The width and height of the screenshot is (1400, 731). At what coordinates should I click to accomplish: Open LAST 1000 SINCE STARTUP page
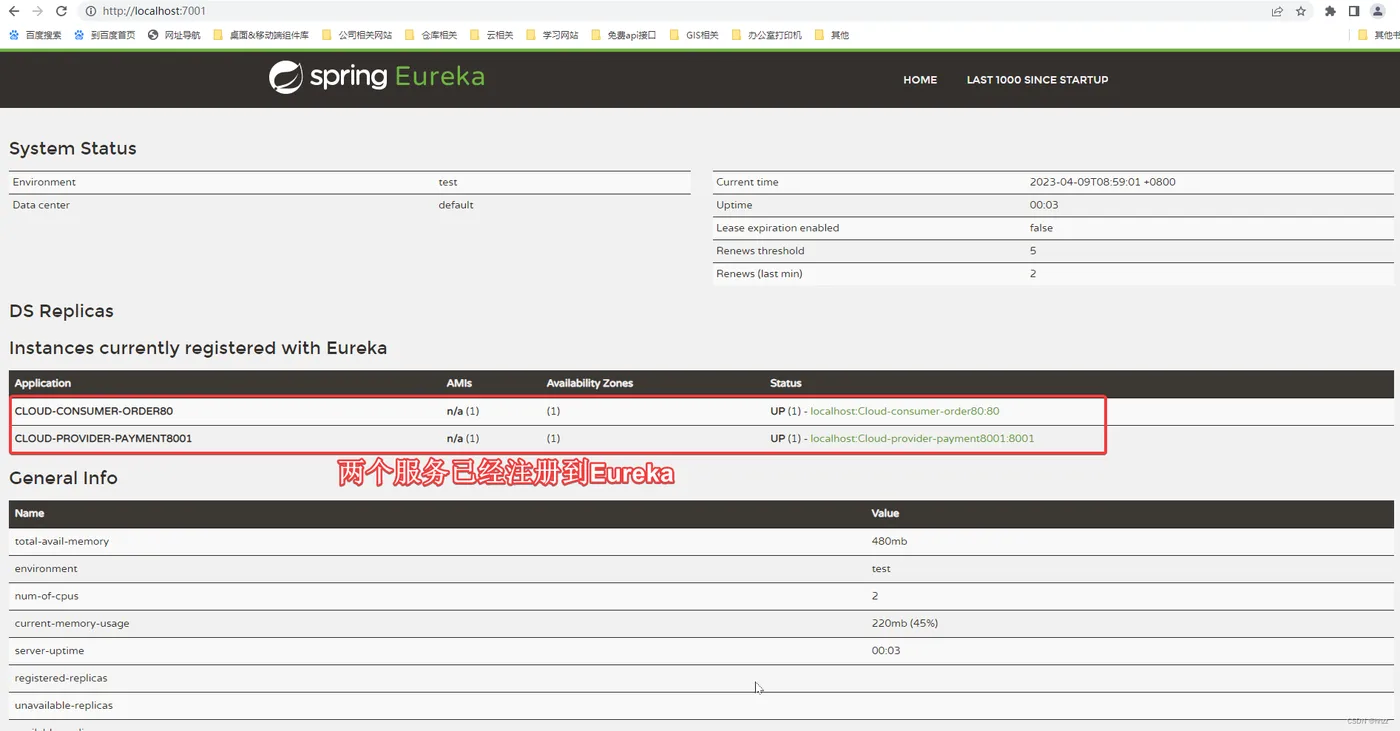tap(1037, 80)
